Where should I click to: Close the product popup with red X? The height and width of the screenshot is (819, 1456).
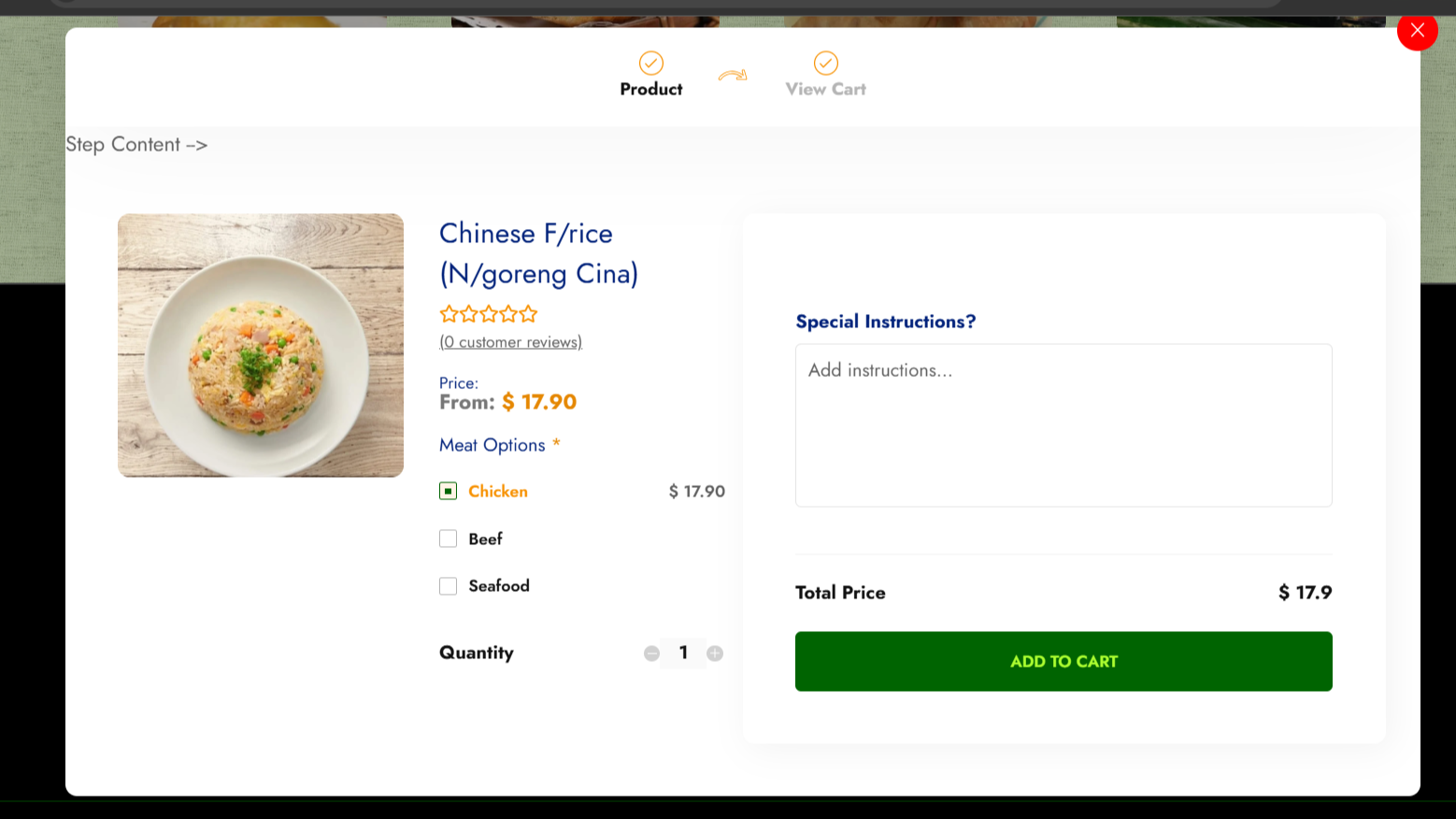(1417, 30)
